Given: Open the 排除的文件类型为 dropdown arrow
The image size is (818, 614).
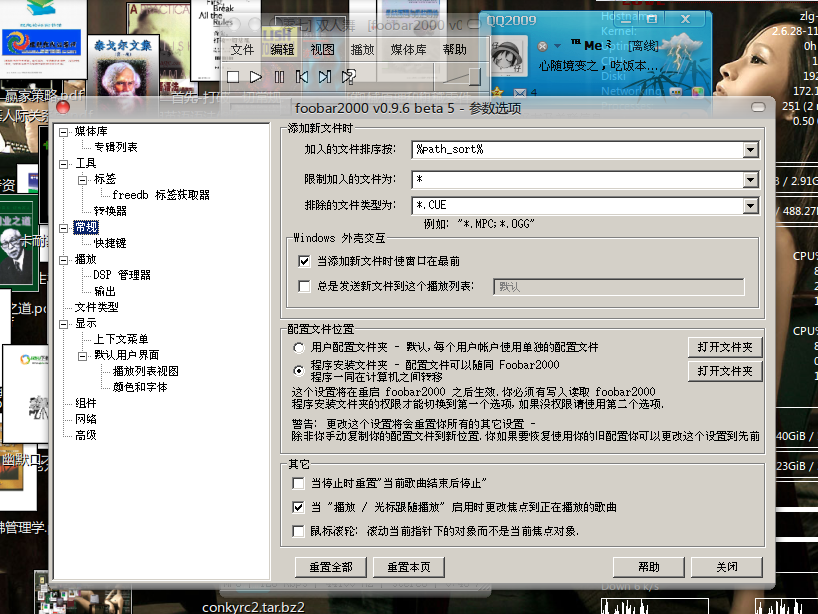Looking at the screenshot, I should point(750,206).
